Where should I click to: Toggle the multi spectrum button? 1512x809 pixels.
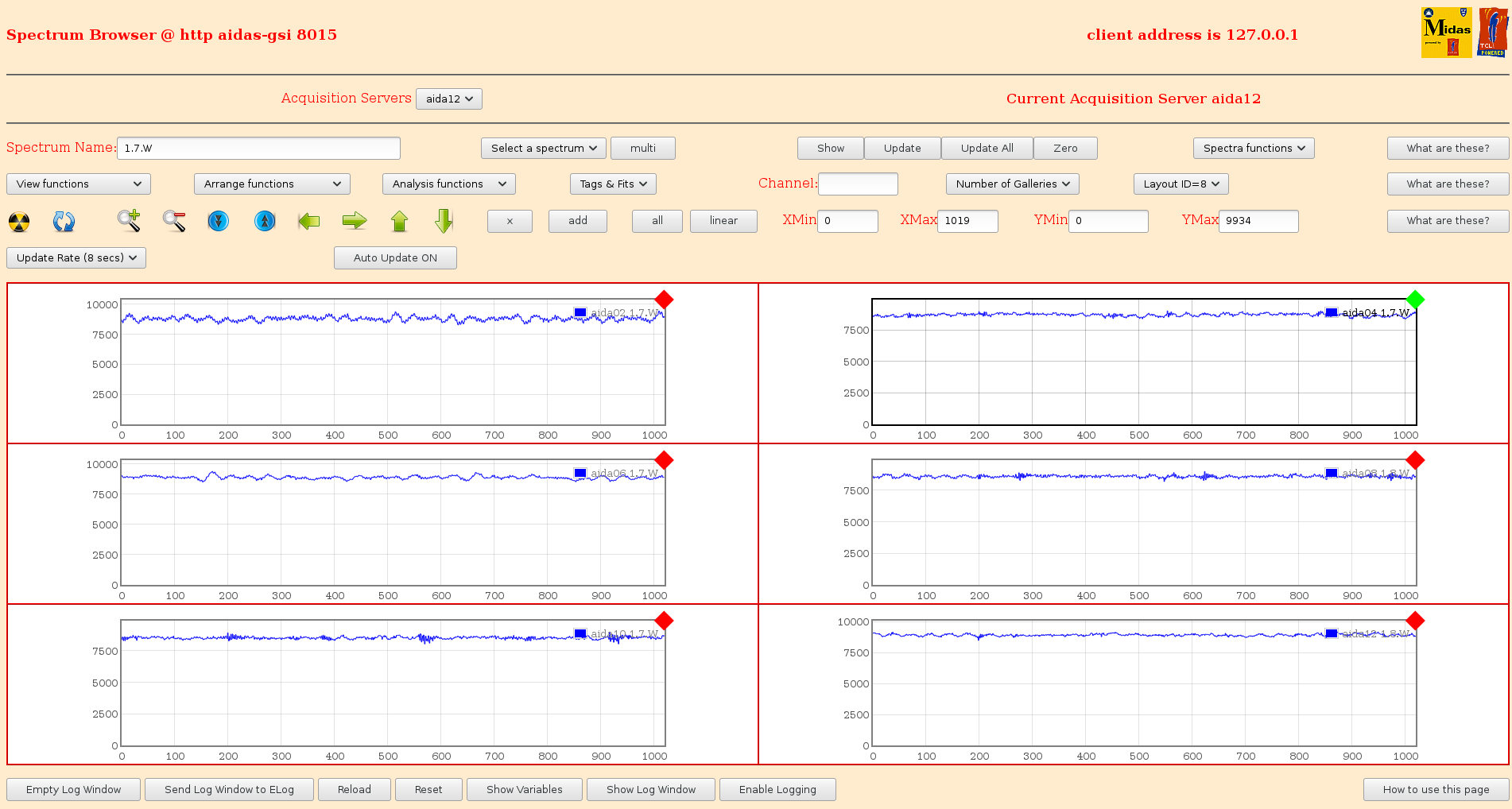tap(642, 149)
